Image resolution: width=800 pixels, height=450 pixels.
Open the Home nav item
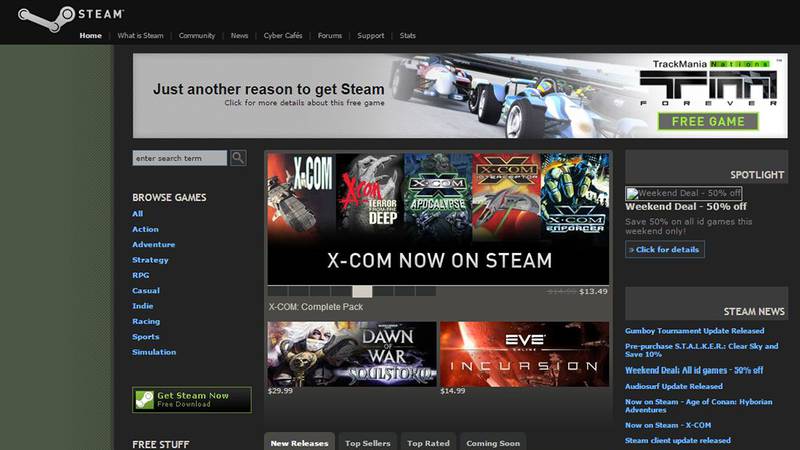click(x=90, y=36)
